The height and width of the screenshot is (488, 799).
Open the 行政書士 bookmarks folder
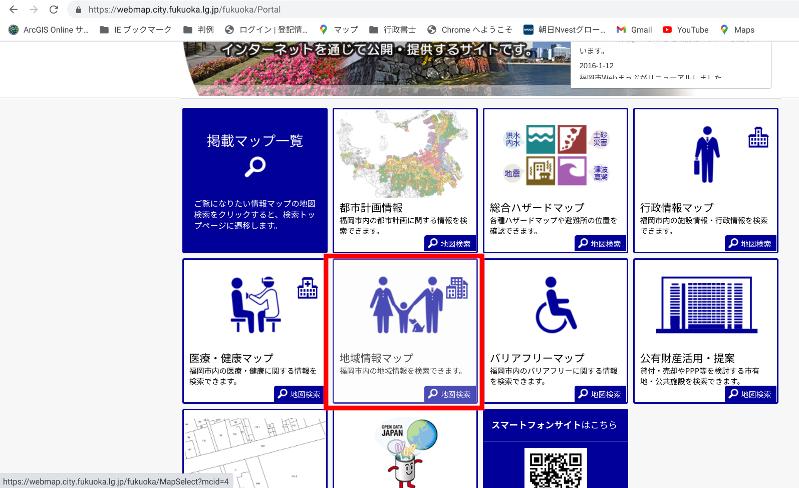tap(392, 30)
